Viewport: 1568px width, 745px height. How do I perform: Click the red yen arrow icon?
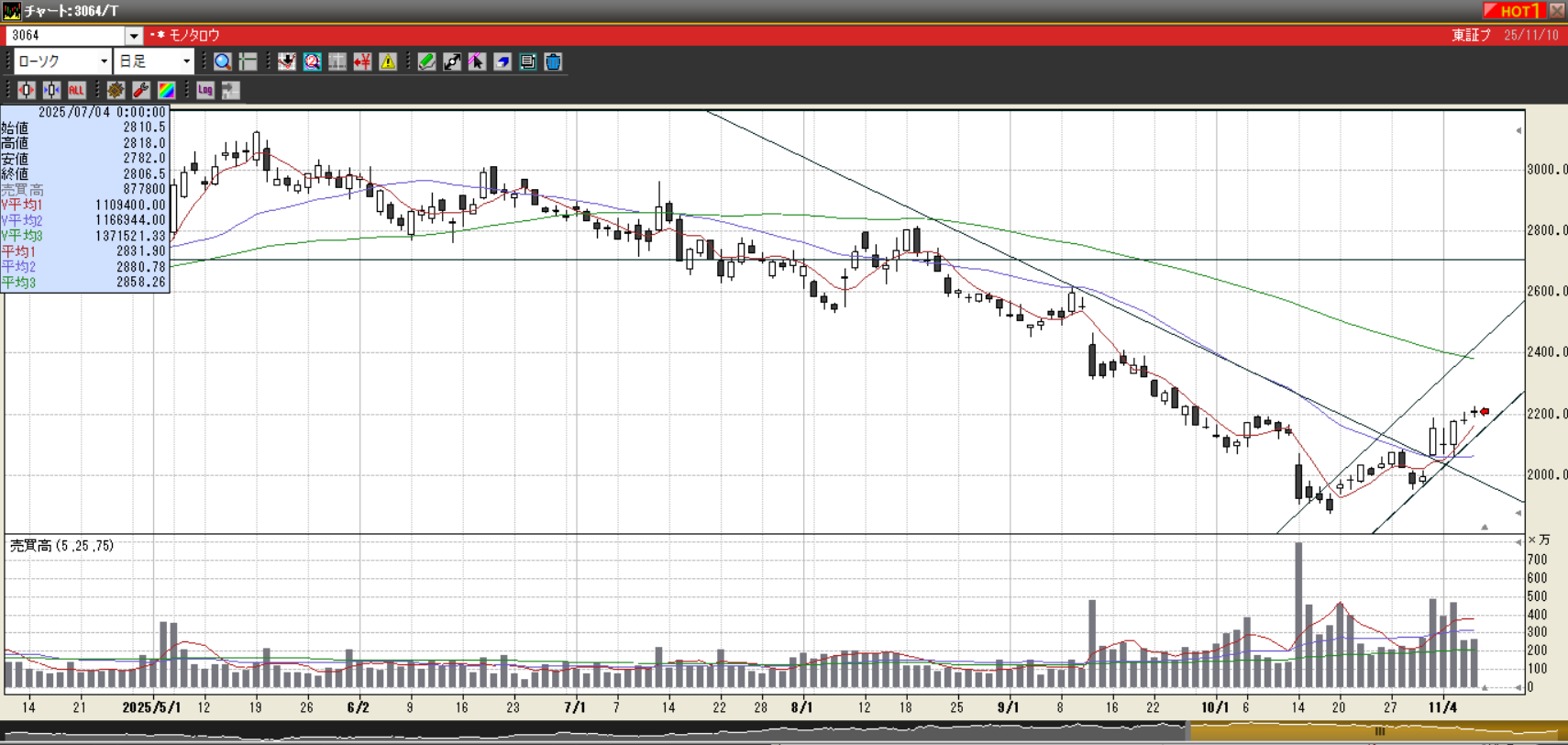point(362,61)
